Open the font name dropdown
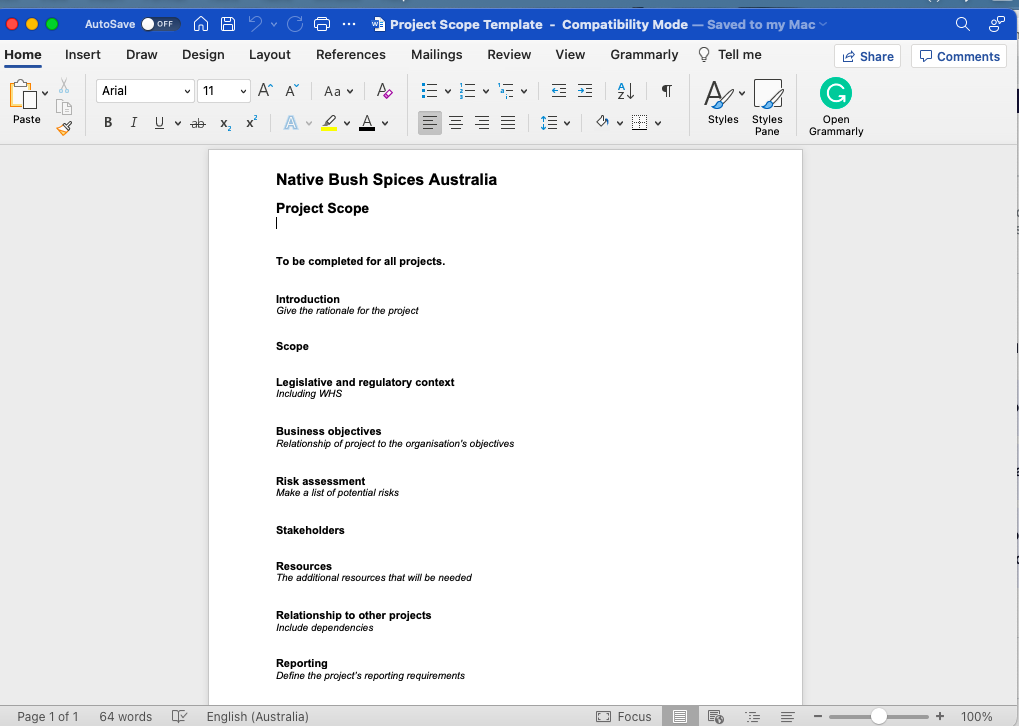 pos(190,90)
